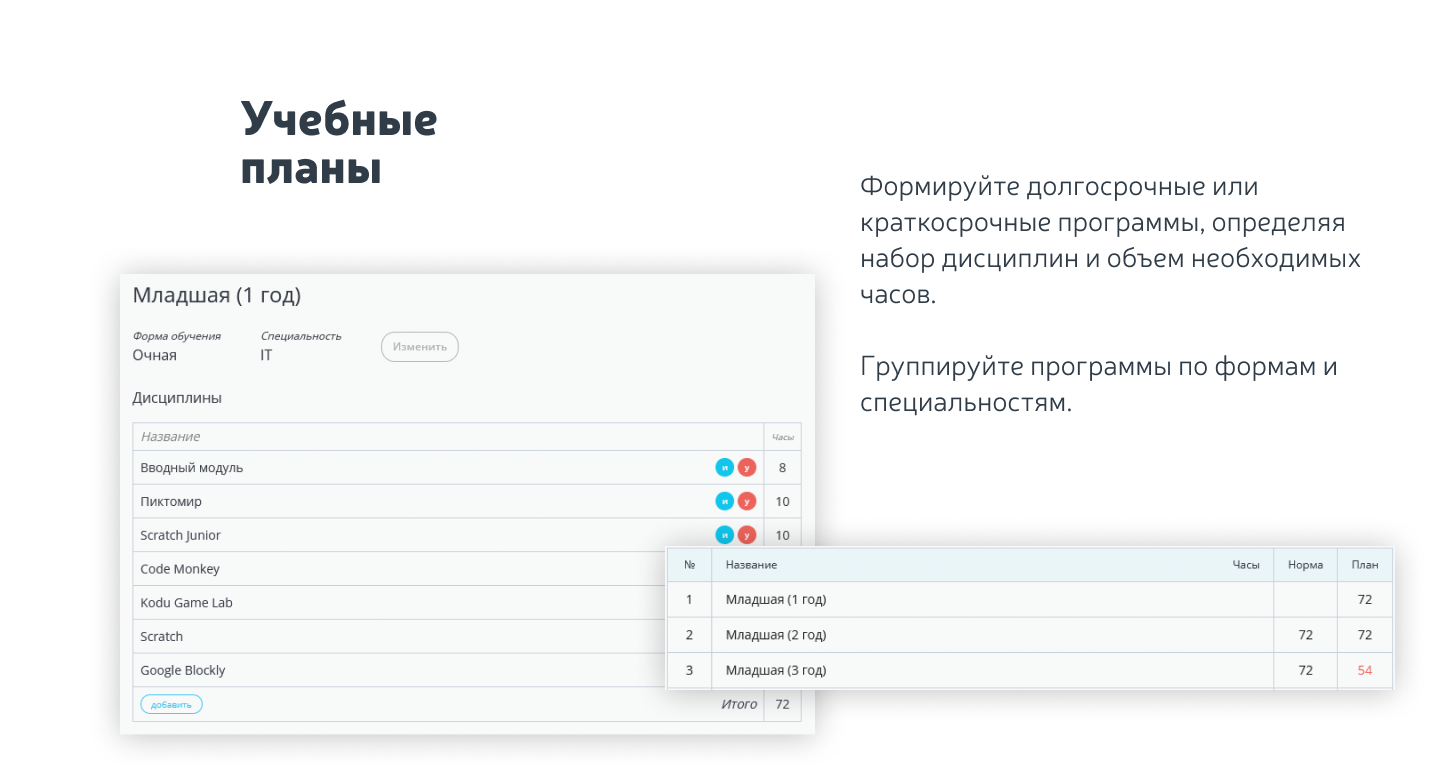Click row number 2 in the plans table
This screenshot has width=1440, height=780.
[689, 635]
